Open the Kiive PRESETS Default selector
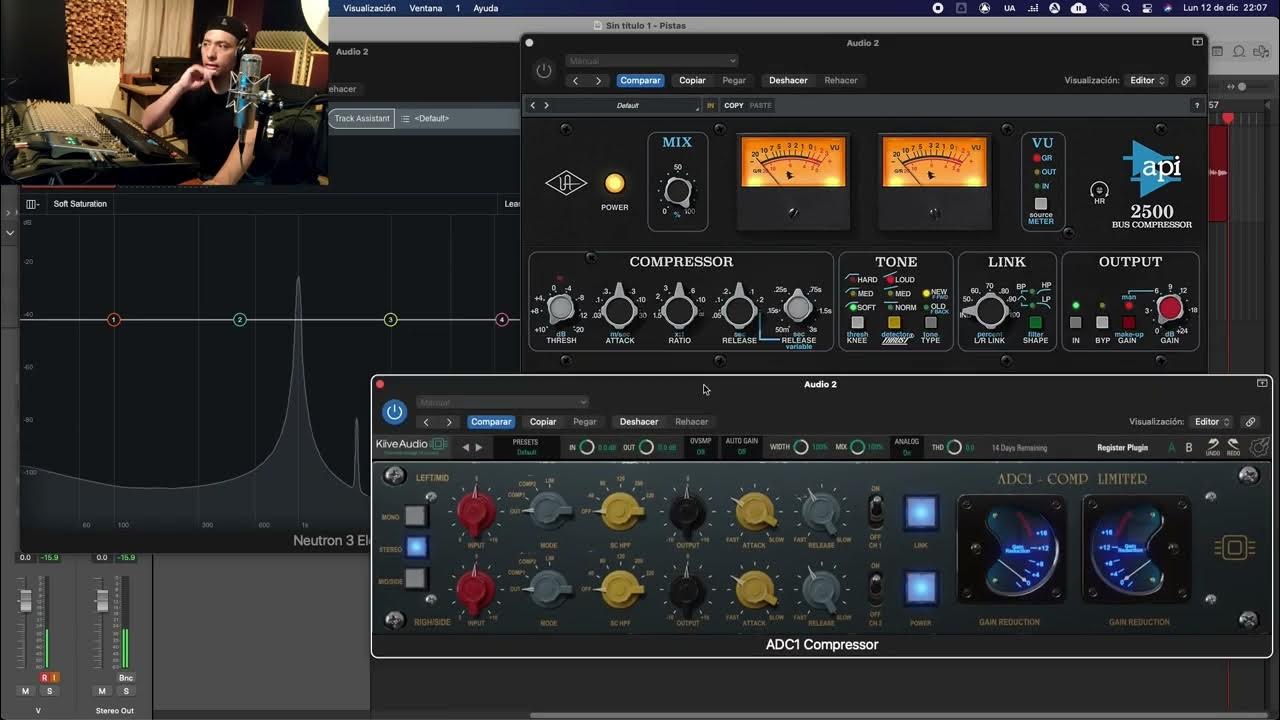Image resolution: width=1280 pixels, height=720 pixels. click(x=525, y=447)
